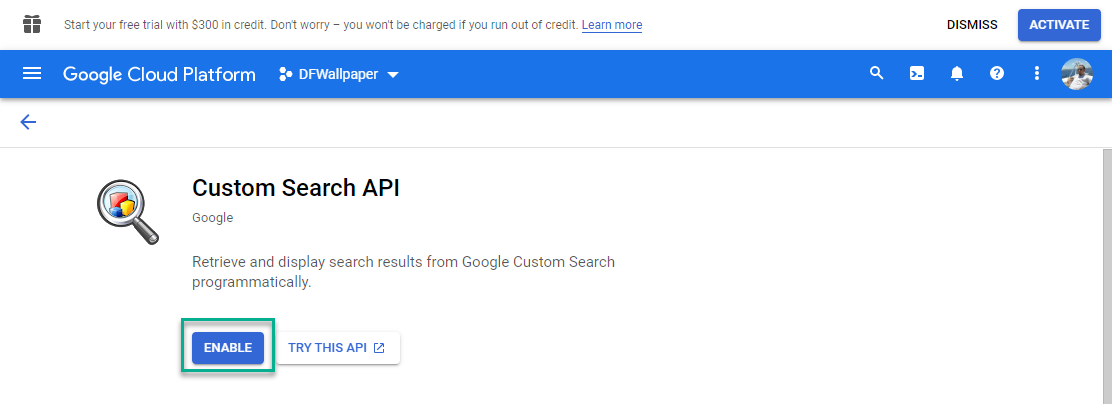1112x404 pixels.
Task: Click the project hexagon dots icon
Action: point(285,74)
